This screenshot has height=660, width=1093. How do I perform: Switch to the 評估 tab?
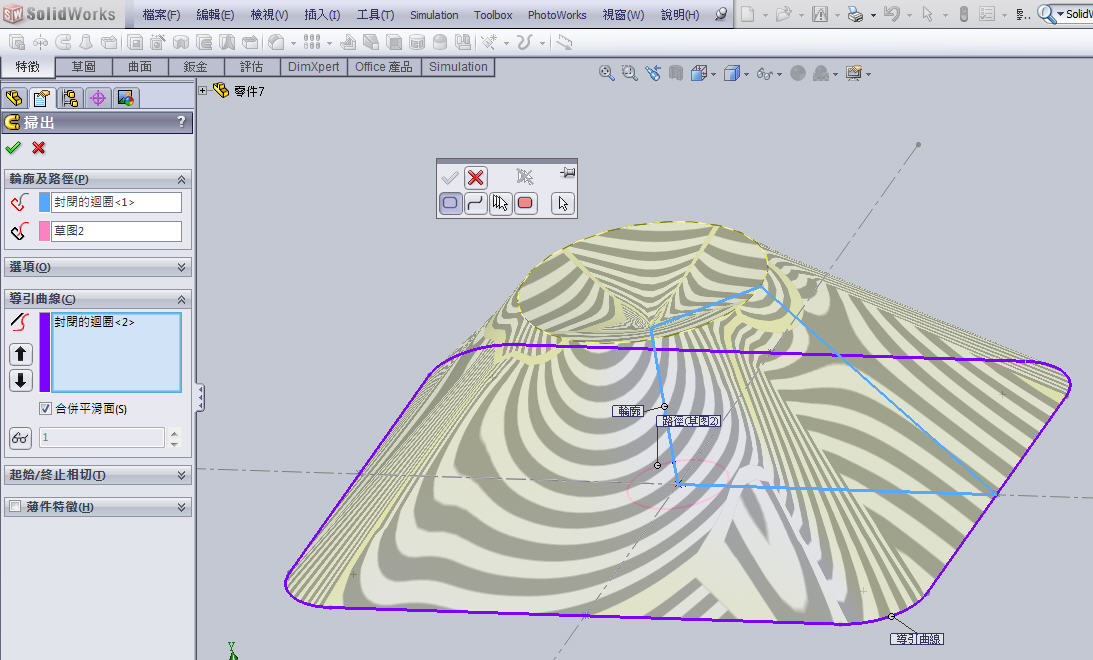click(x=252, y=66)
